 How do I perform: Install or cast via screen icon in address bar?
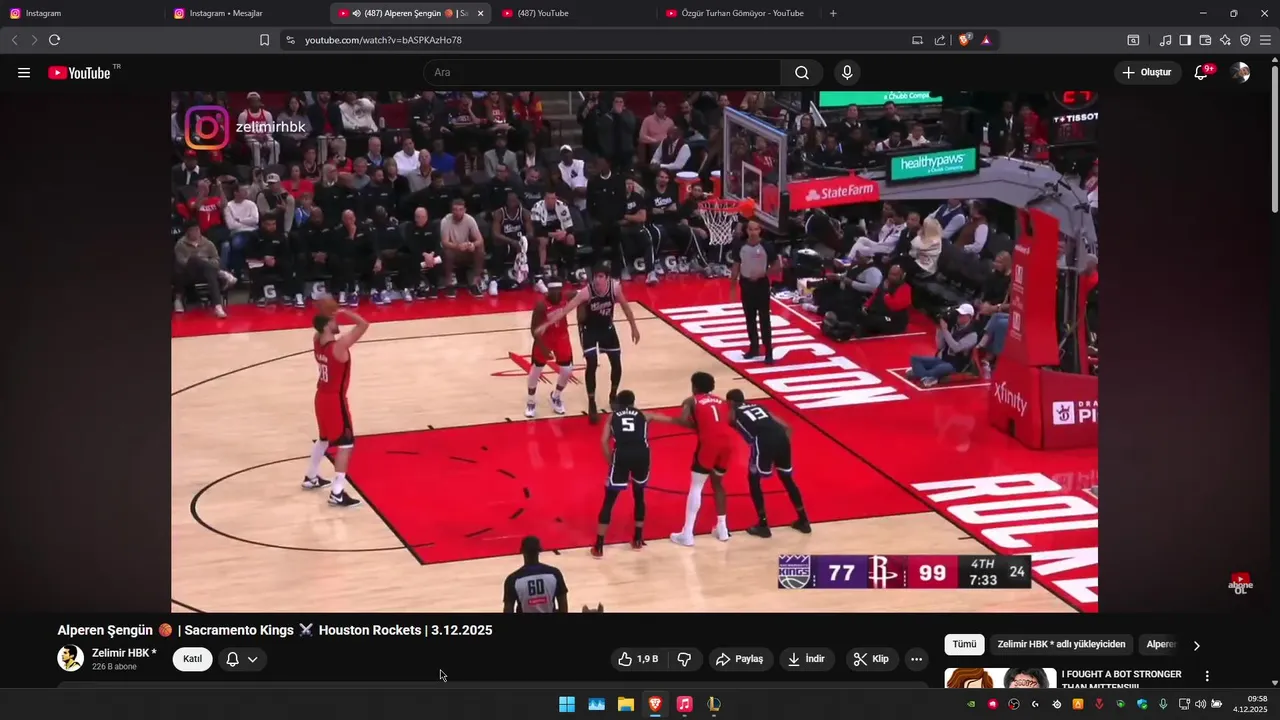917,40
